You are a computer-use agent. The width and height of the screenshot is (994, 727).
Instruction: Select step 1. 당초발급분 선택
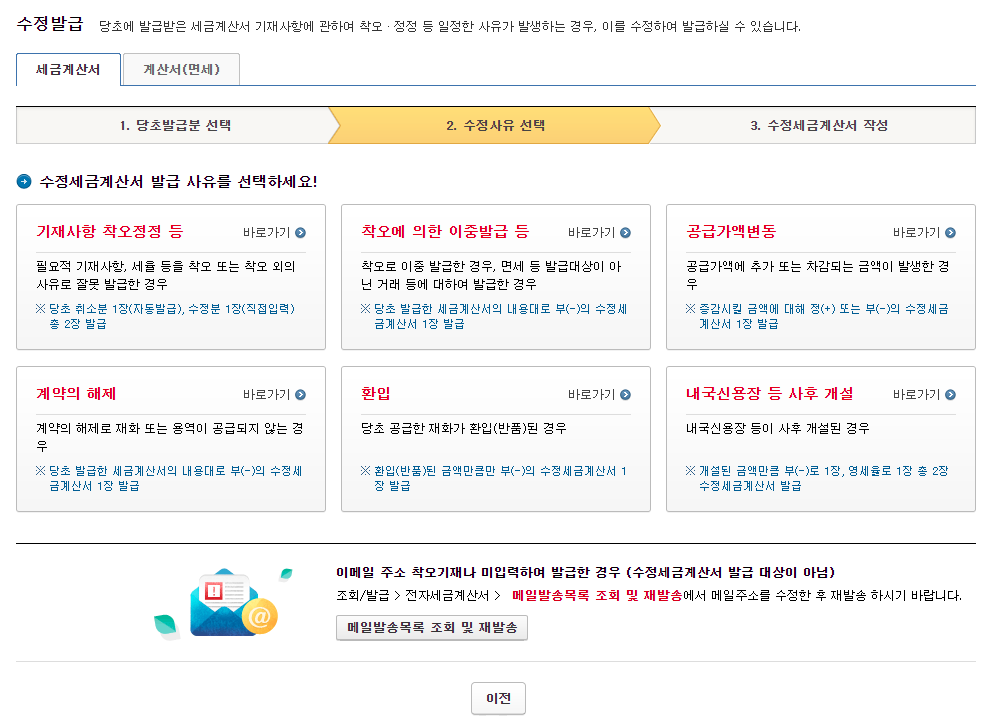coord(176,125)
